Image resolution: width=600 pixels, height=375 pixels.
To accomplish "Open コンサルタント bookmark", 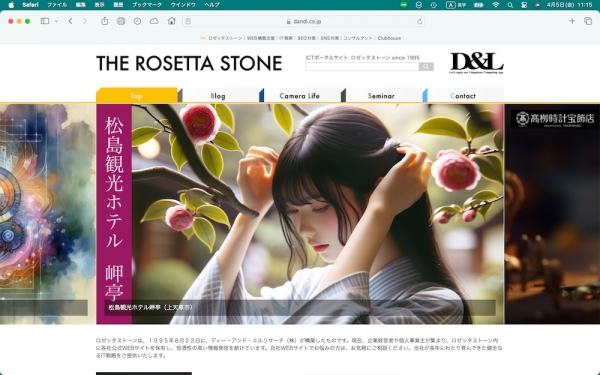I will pyautogui.click(x=358, y=38).
